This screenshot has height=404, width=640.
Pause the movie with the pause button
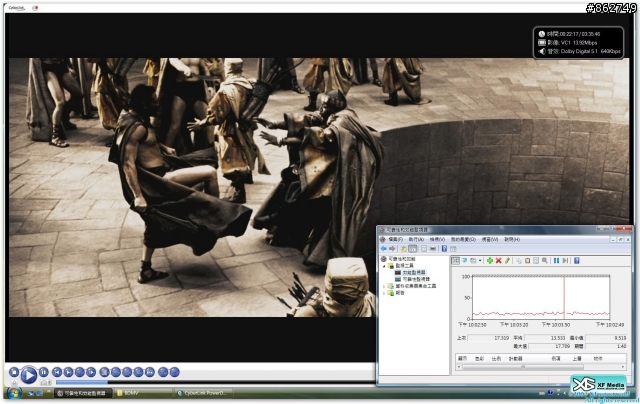44,372
